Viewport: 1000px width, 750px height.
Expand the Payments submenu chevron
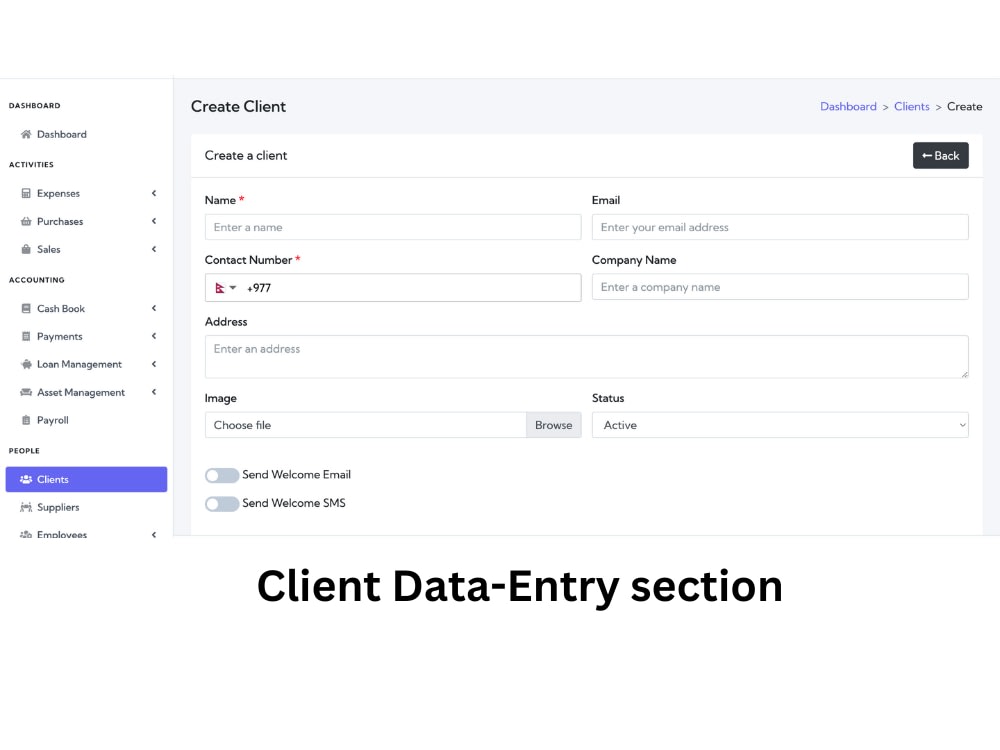click(154, 336)
